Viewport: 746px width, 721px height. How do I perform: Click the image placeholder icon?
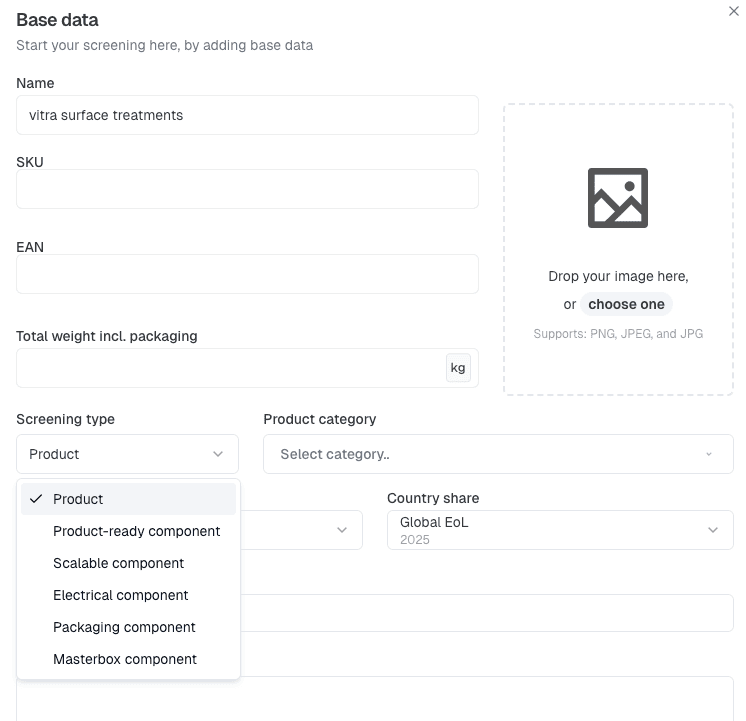[617, 198]
